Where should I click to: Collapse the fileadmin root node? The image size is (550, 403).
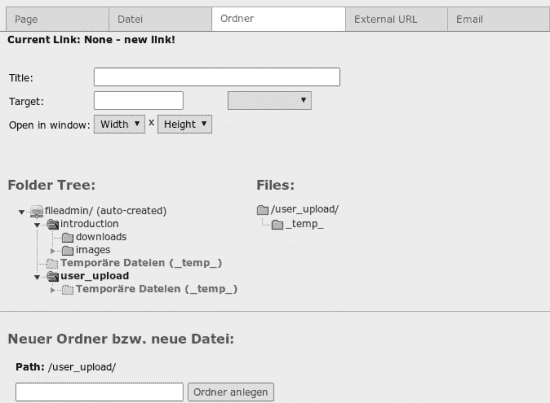click(21, 212)
